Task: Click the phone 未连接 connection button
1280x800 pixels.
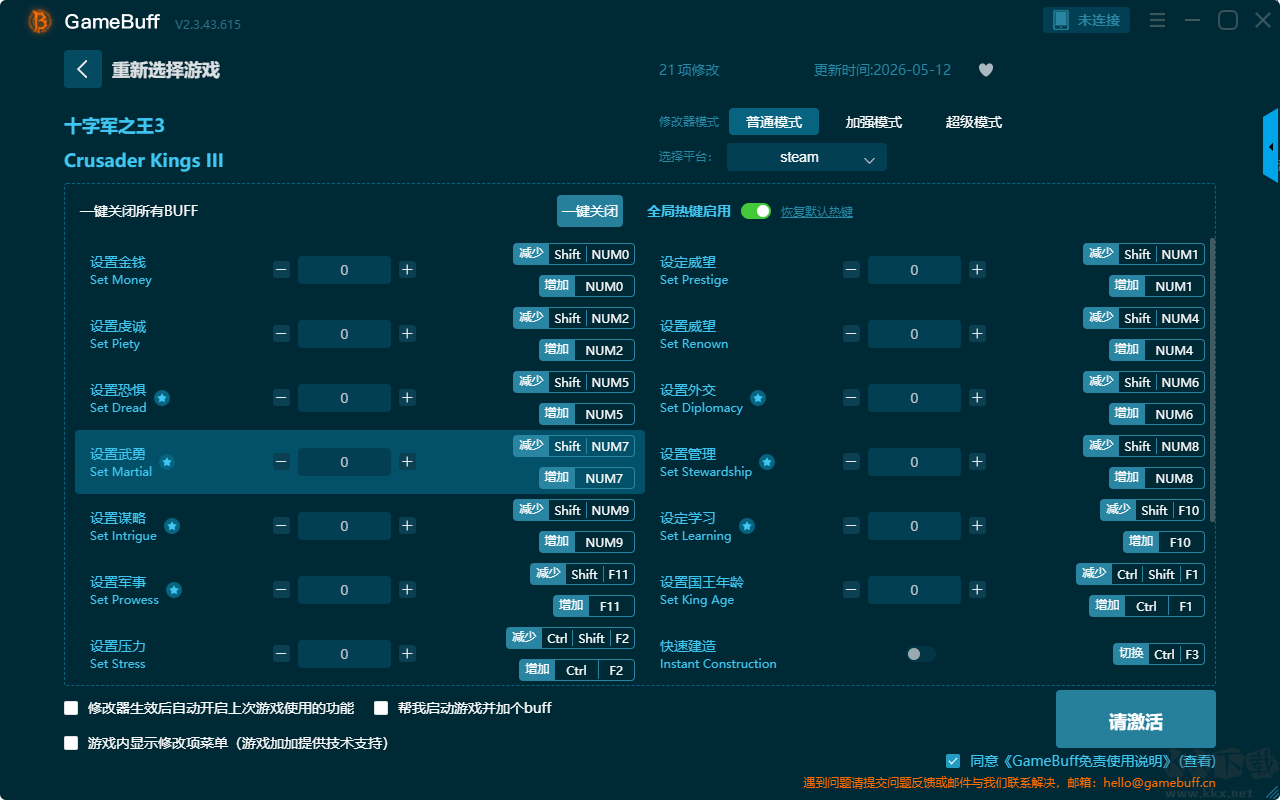Action: pyautogui.click(x=1087, y=20)
